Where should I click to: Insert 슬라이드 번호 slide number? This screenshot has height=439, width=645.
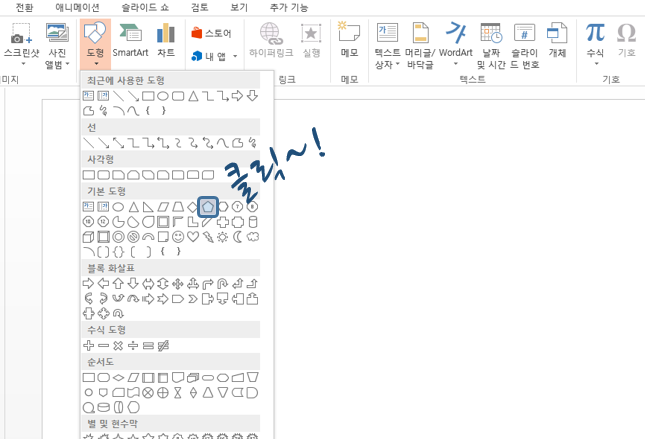tap(524, 45)
